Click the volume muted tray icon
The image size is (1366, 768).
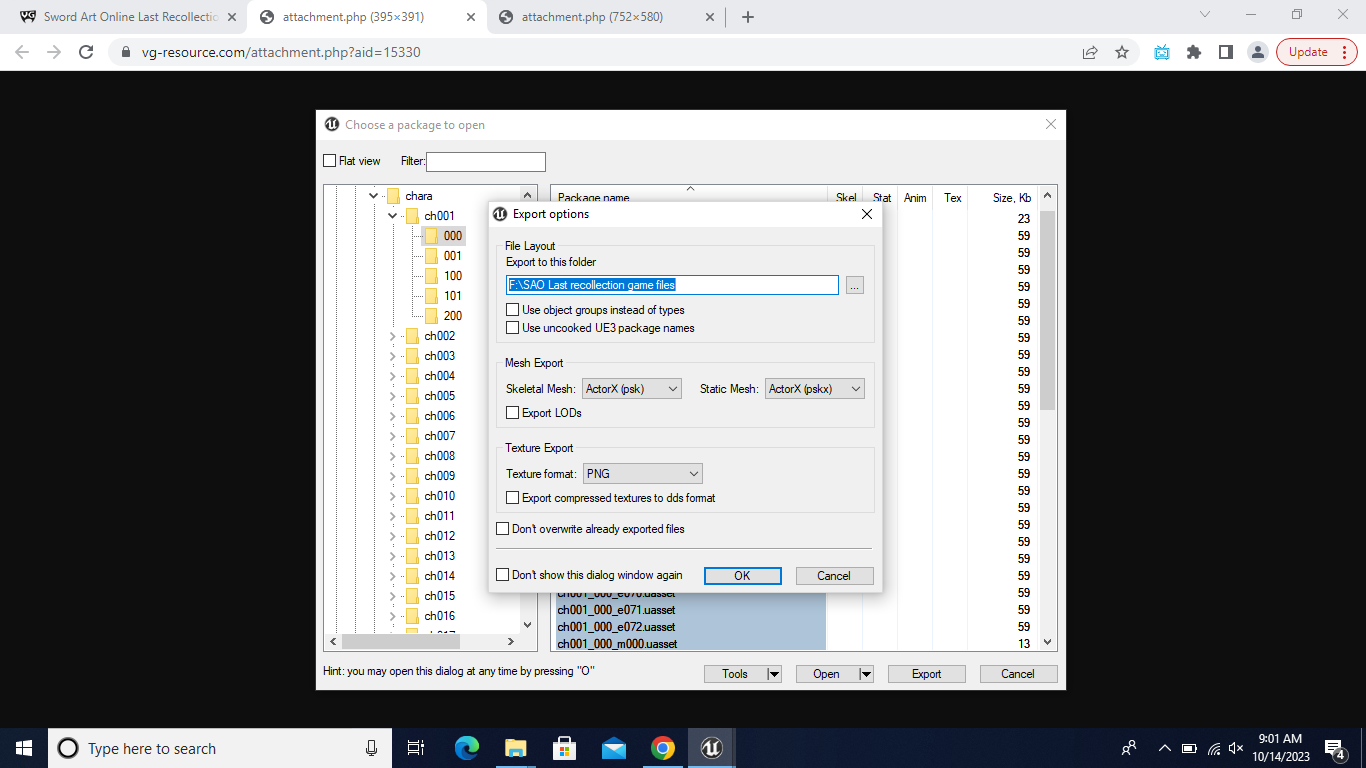(1236, 748)
